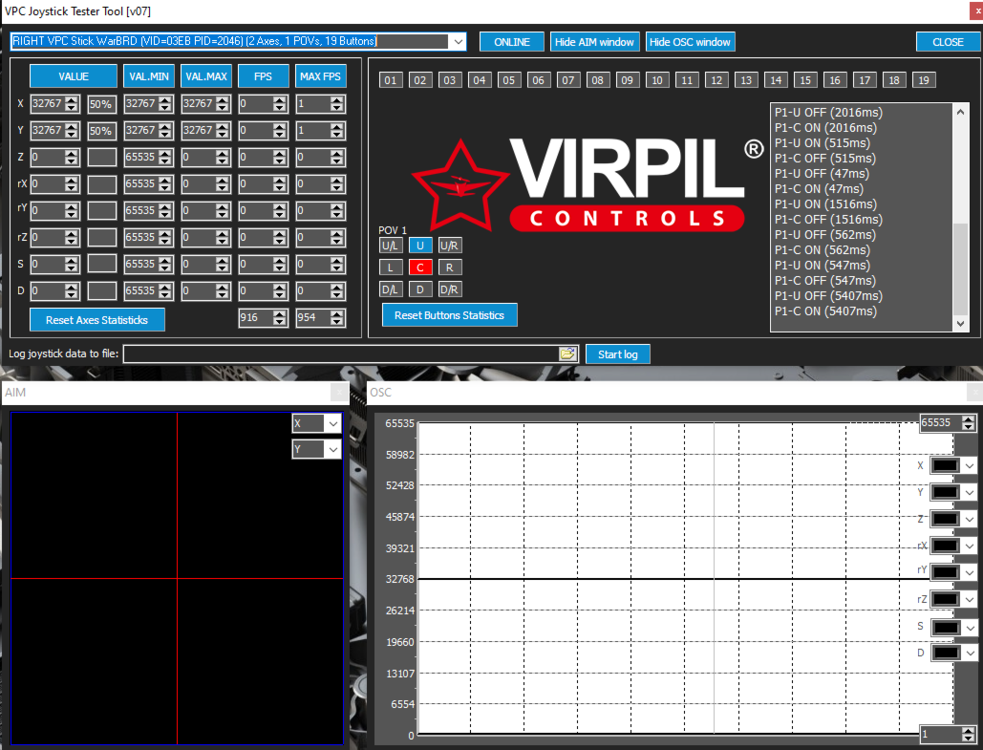983x750 pixels.
Task: Select POV 1 U direction
Action: pos(420,245)
